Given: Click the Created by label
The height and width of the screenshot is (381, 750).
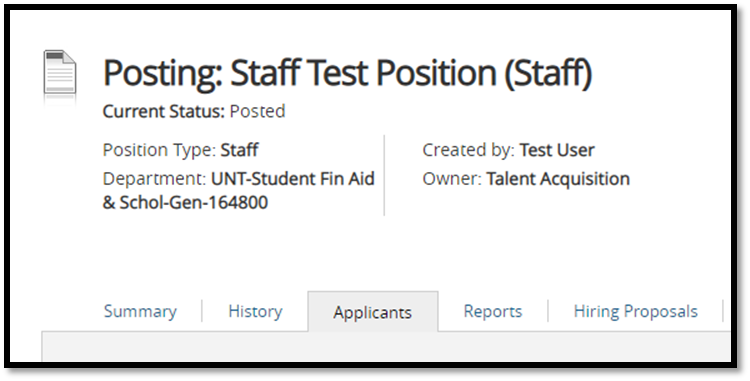Looking at the screenshot, I should [x=468, y=150].
